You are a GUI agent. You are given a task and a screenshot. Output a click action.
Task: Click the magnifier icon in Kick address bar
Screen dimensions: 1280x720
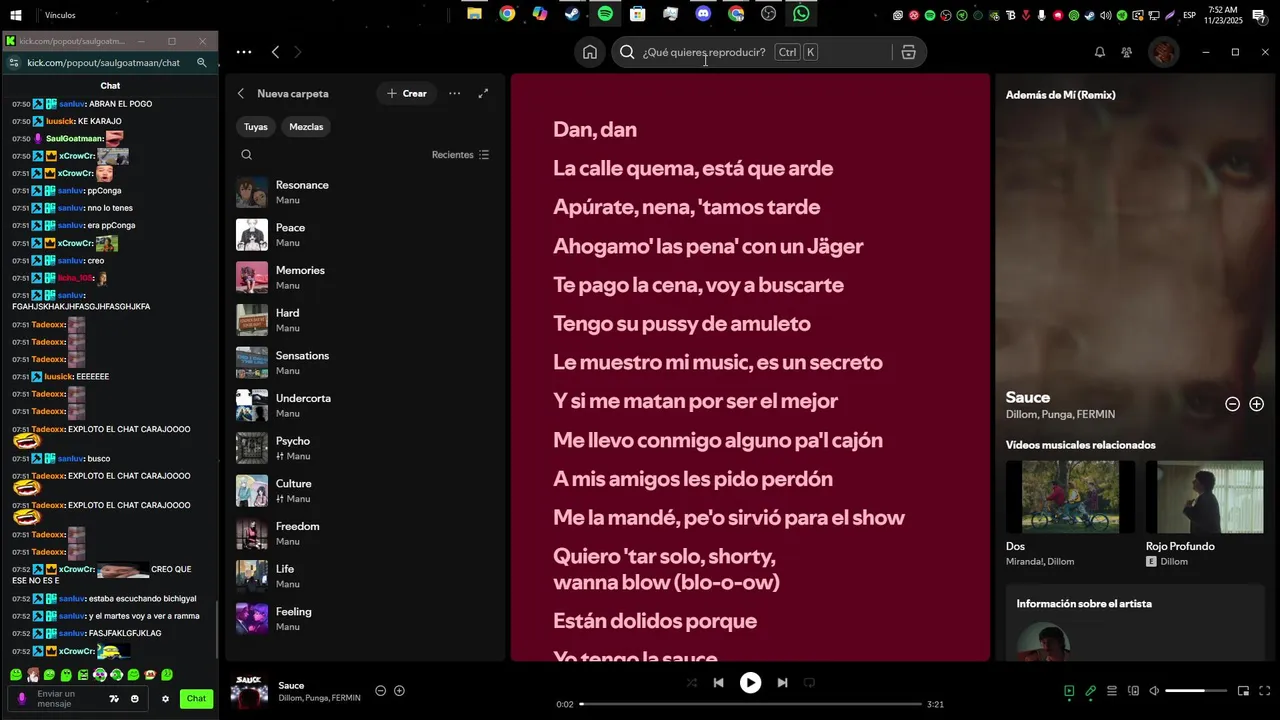point(201,63)
